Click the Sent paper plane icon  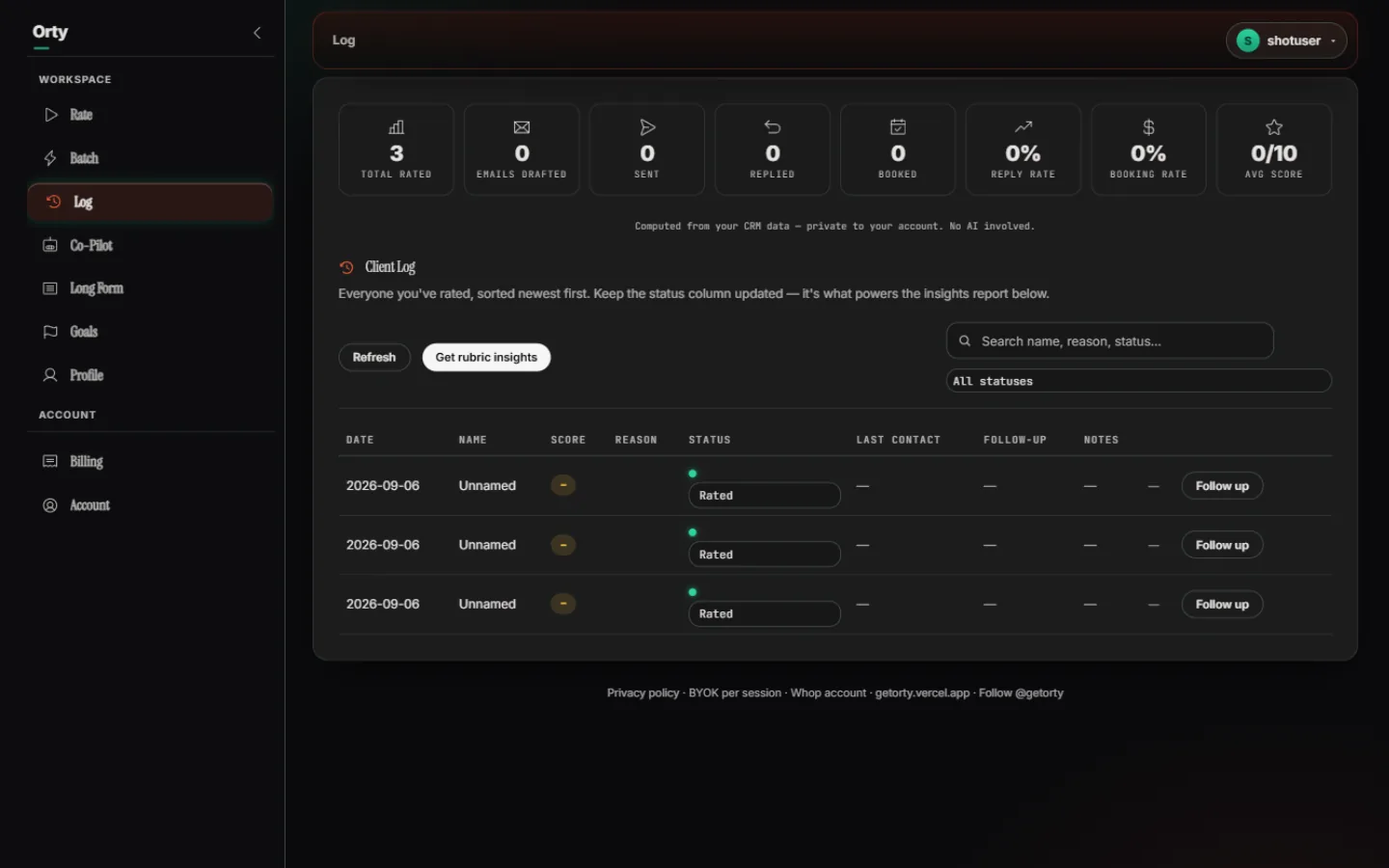(647, 127)
